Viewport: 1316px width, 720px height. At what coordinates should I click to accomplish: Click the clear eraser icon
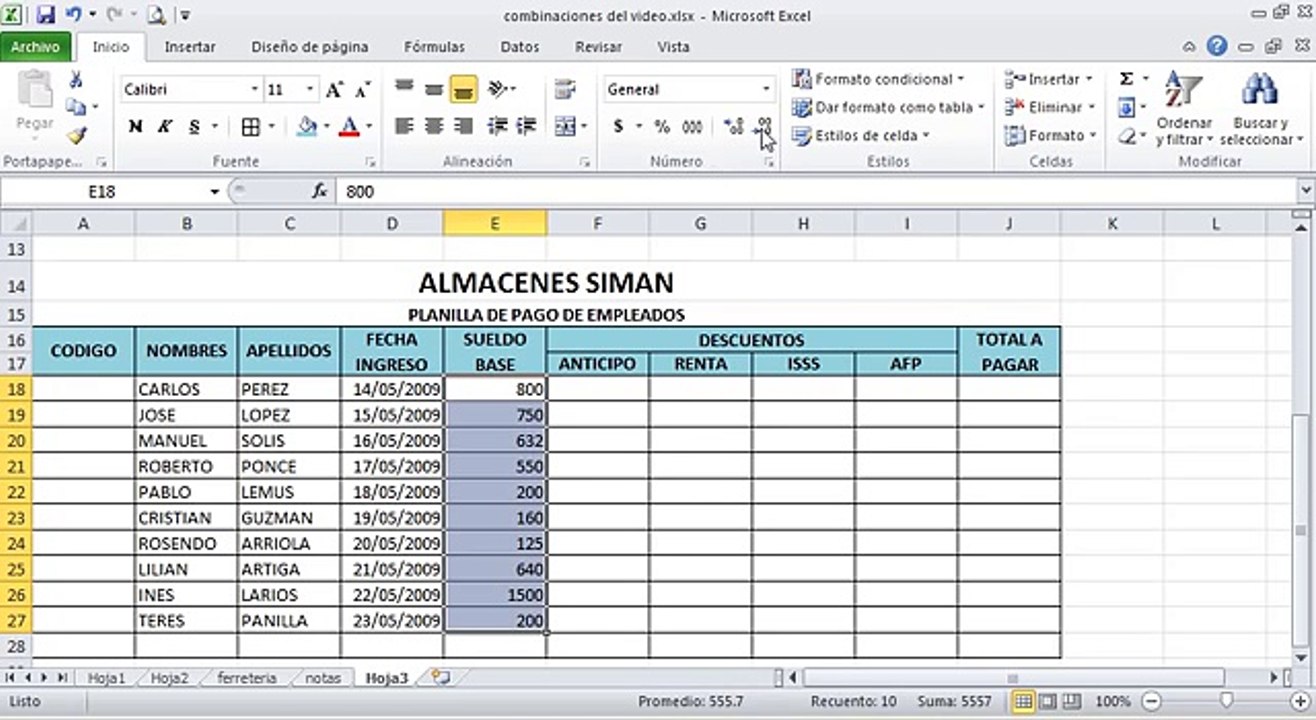[1126, 135]
